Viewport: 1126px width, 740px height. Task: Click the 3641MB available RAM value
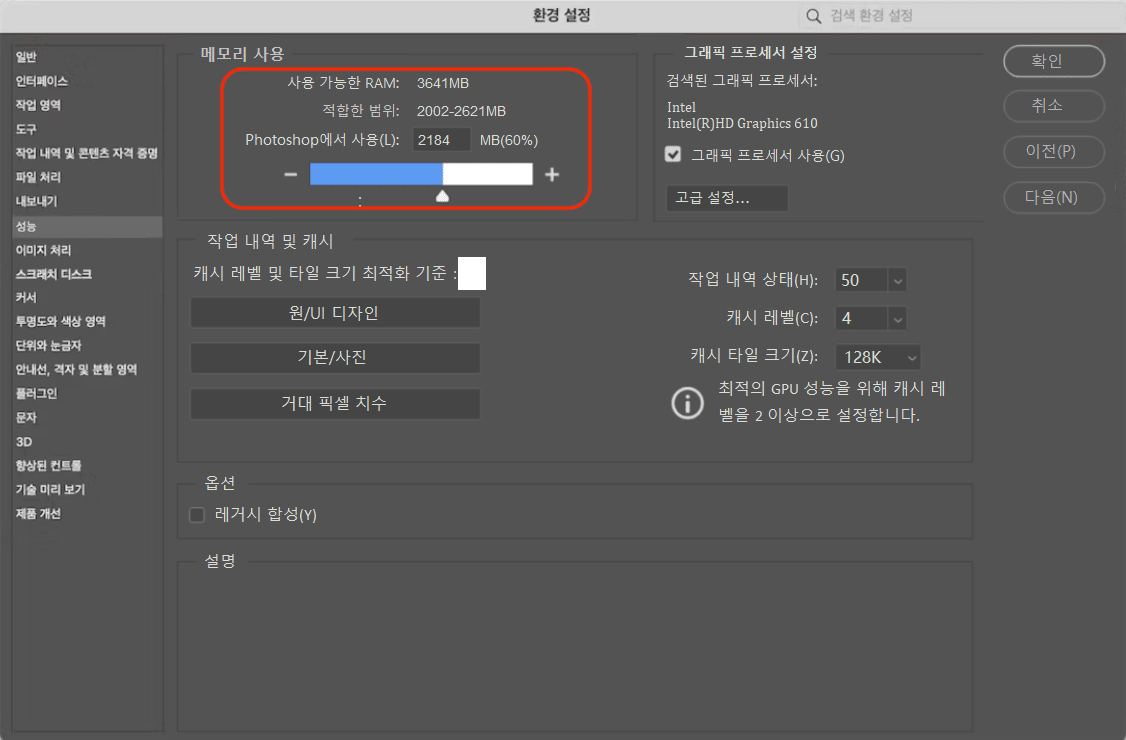pos(442,83)
